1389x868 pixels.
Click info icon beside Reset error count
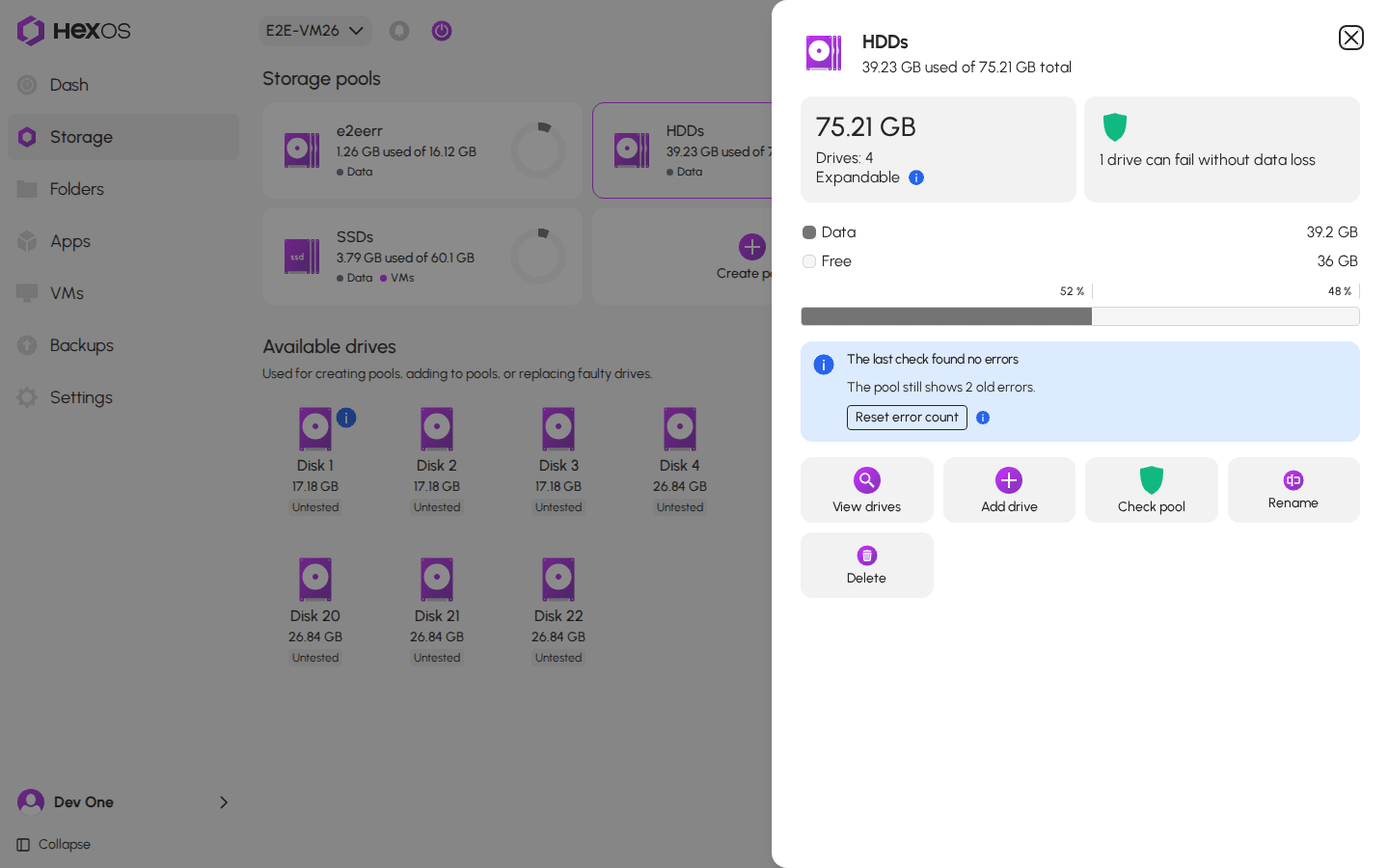coord(983,418)
